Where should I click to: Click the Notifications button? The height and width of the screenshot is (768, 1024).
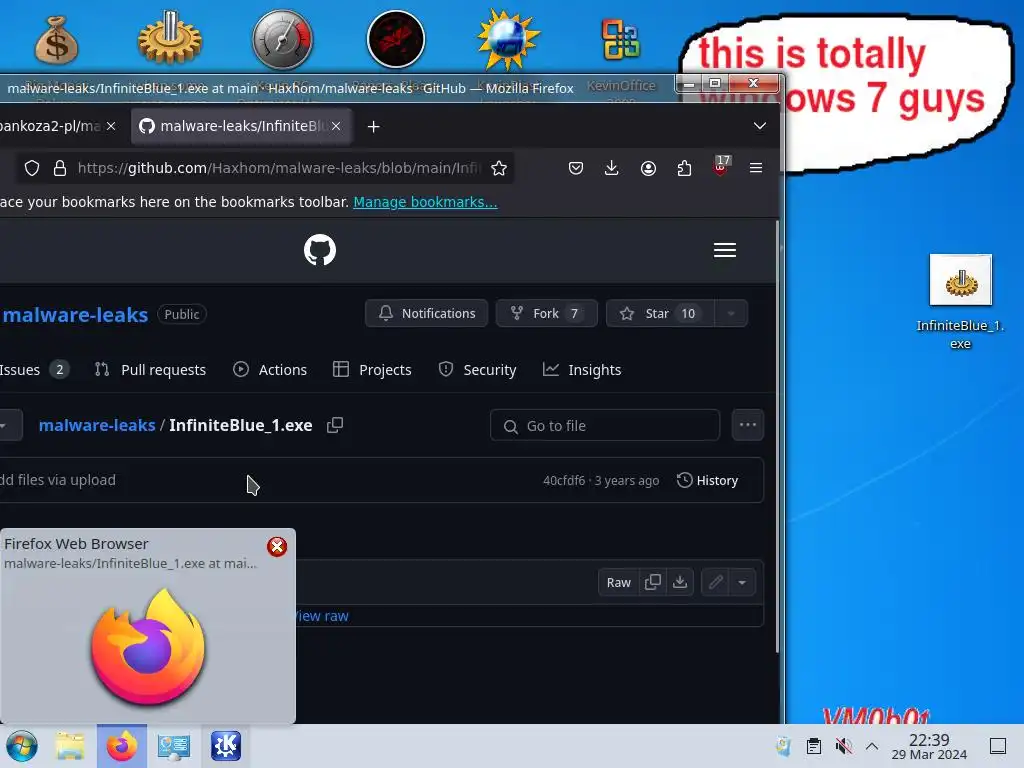tap(426, 313)
